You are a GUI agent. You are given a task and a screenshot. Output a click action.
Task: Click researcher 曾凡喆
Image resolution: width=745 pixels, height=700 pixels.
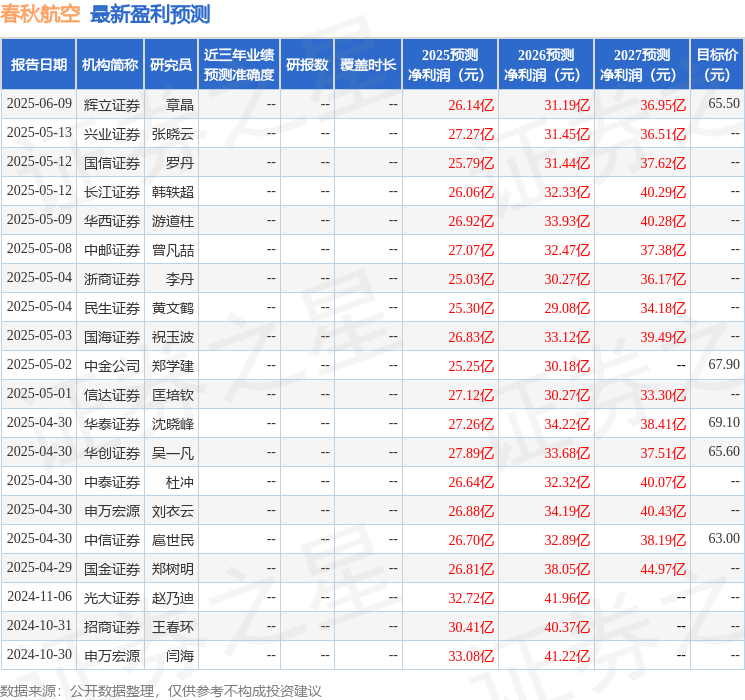(173, 250)
